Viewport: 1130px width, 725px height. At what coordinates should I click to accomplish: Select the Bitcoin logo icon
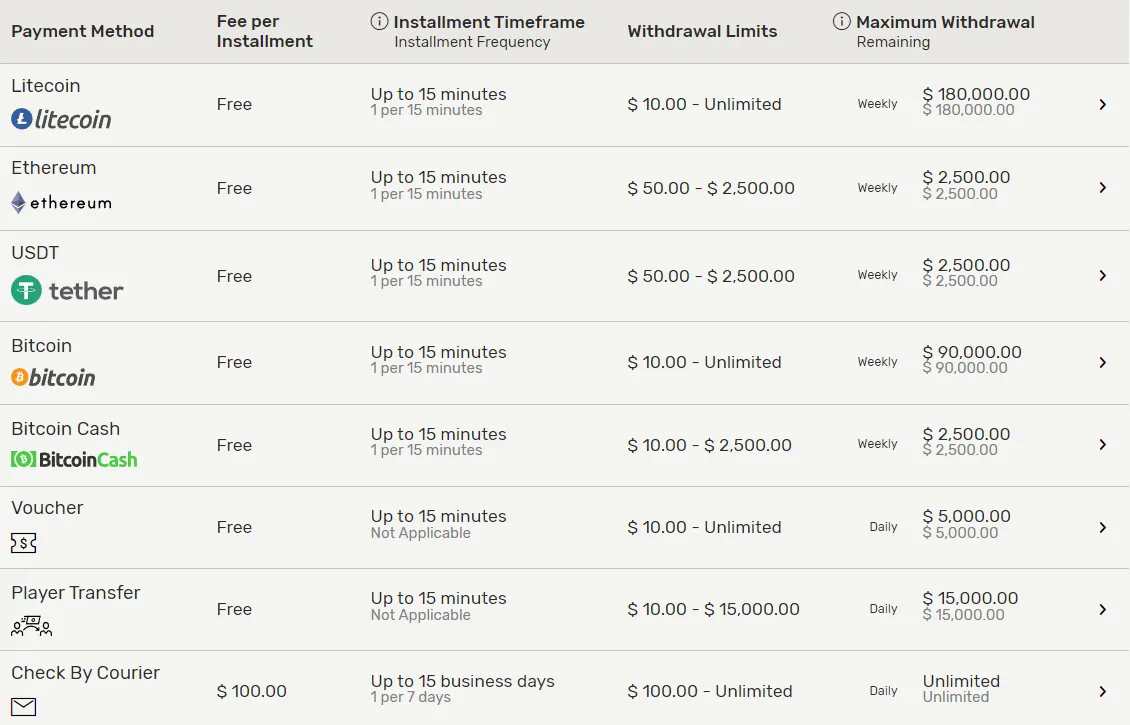tap(20, 378)
